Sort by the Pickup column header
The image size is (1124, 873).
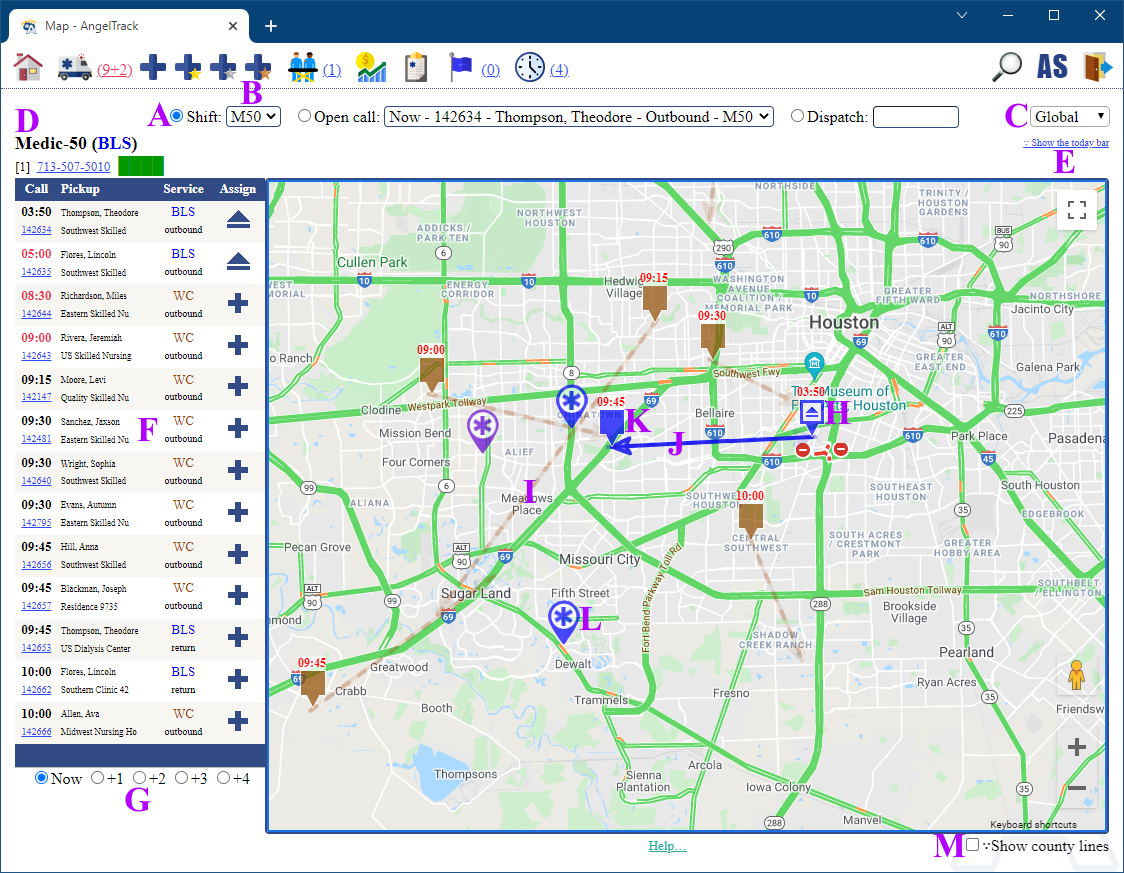(80, 189)
